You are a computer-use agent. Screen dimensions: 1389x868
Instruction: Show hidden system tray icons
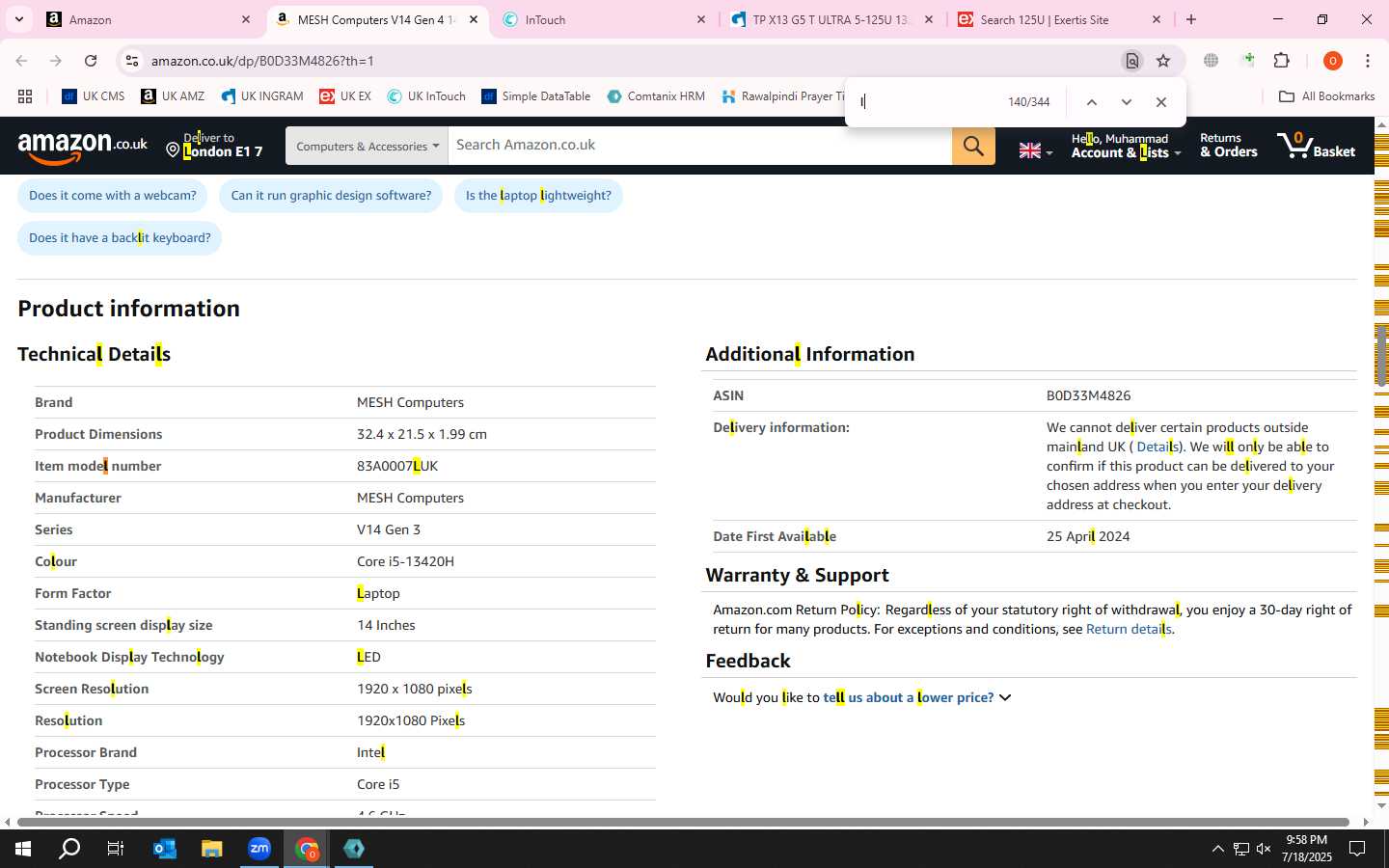pos(1217,849)
